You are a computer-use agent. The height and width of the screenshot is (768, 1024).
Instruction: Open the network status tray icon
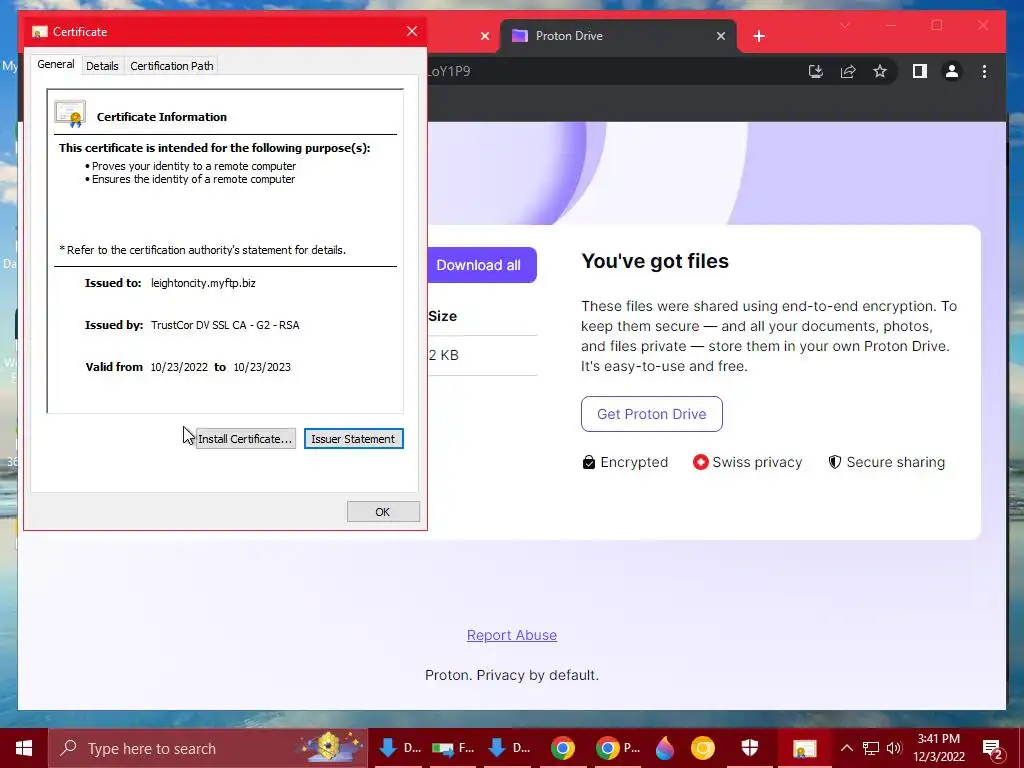(871, 748)
